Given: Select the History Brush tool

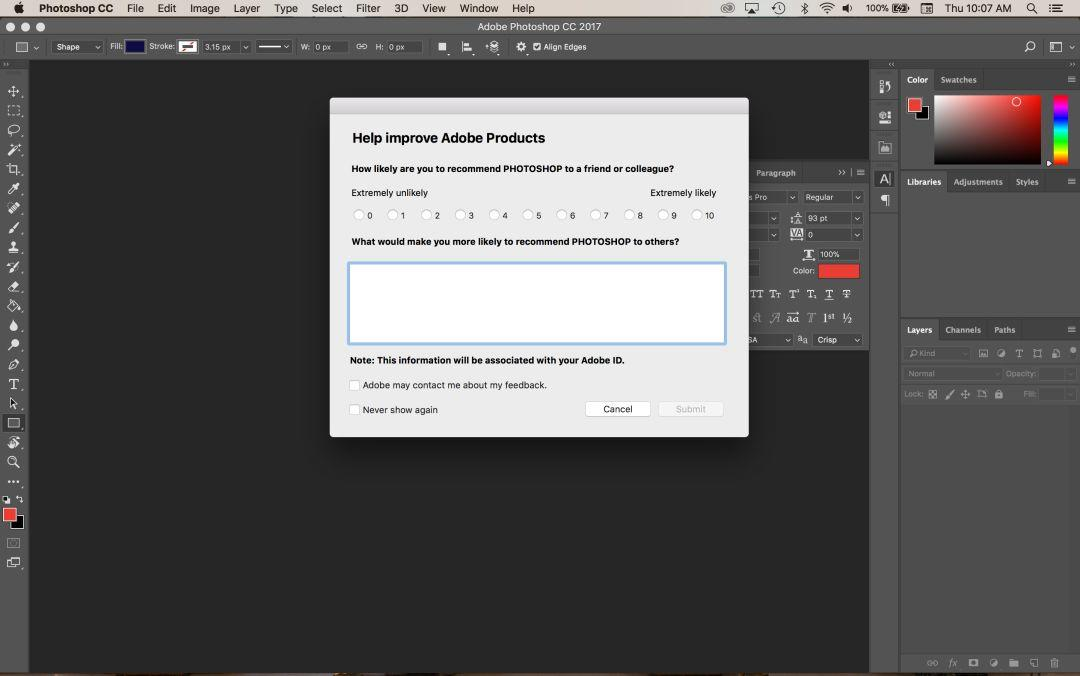Looking at the screenshot, I should [13, 267].
